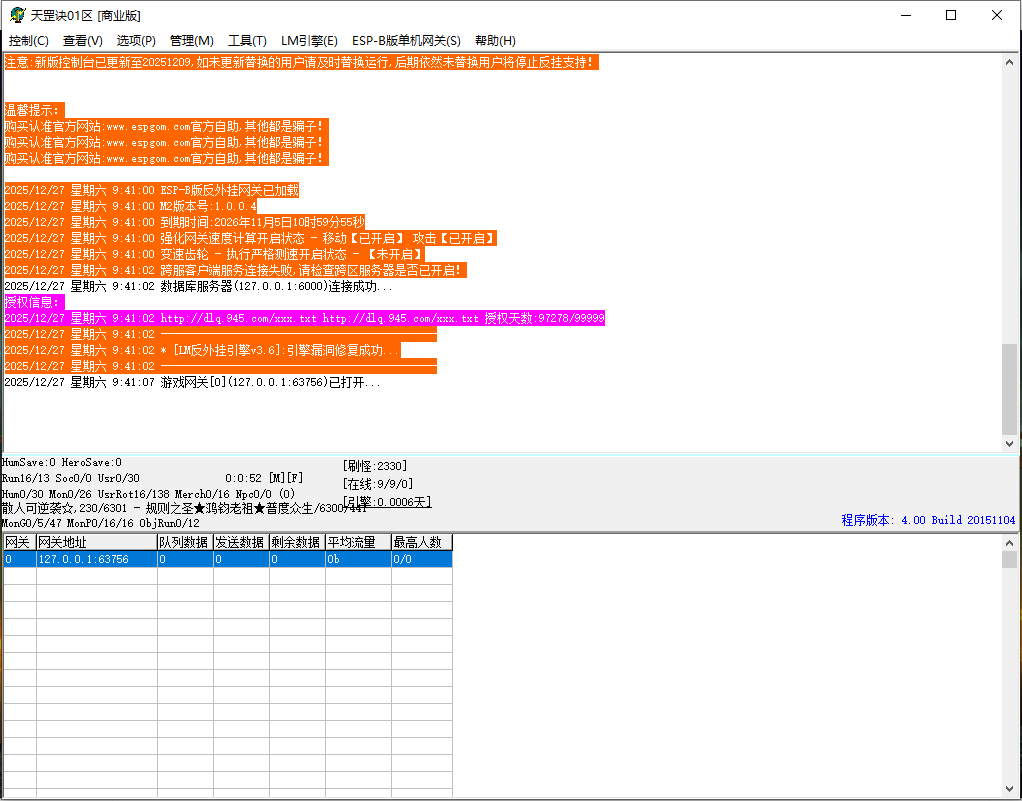The height and width of the screenshot is (801, 1022).
Task: Open the ESP-B版单机网关(S) menu
Action: 406,41
